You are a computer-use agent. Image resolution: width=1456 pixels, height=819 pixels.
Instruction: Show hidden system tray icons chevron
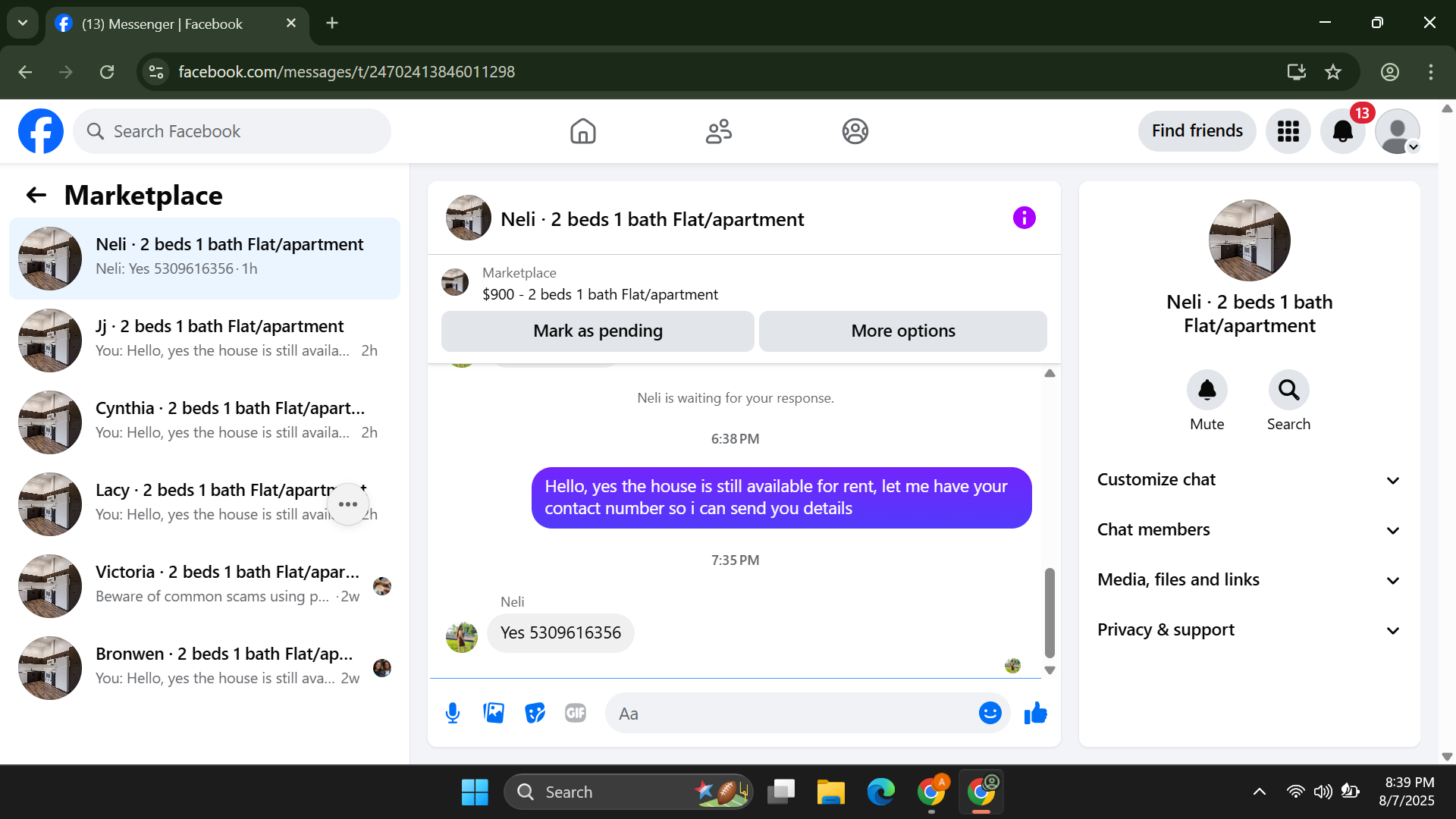click(x=1260, y=792)
